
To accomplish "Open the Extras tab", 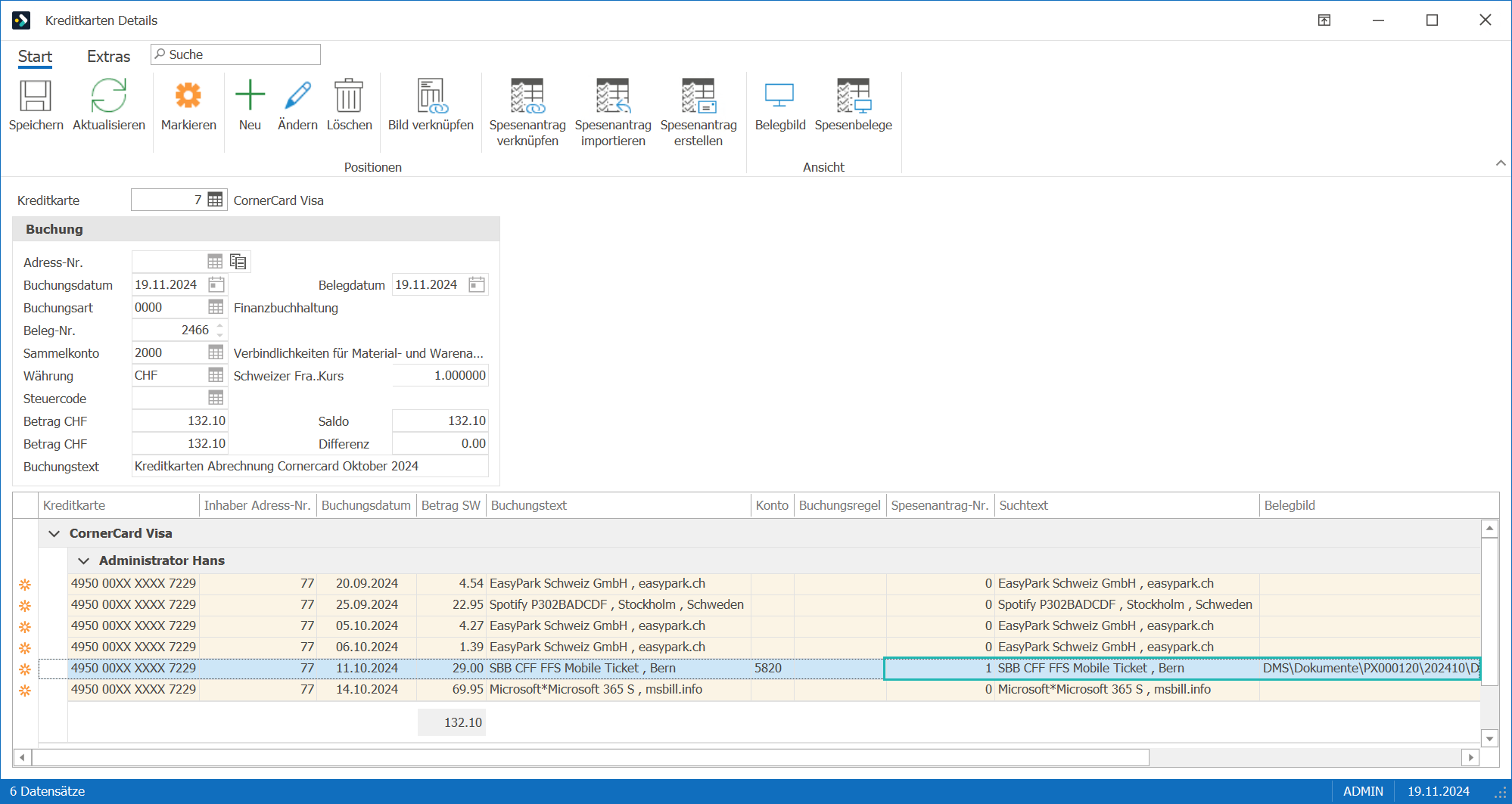I will pyautogui.click(x=108, y=57).
